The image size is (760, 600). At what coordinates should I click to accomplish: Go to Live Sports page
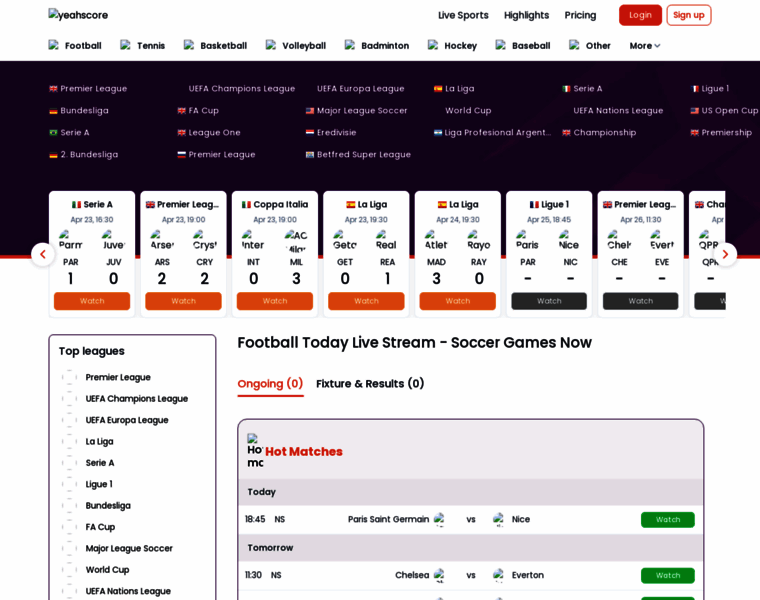click(x=463, y=15)
